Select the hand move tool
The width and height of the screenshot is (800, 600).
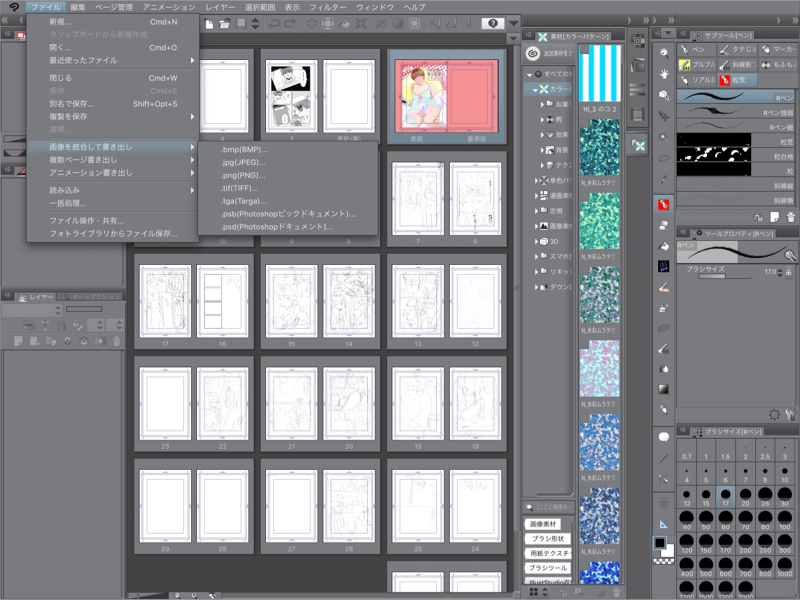click(x=664, y=73)
